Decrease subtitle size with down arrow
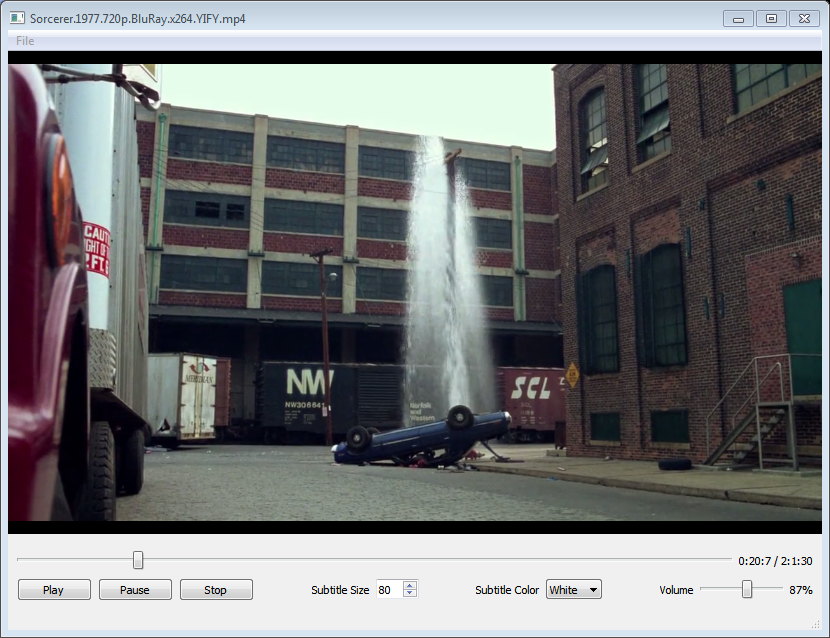The height and width of the screenshot is (638, 830). tap(410, 594)
